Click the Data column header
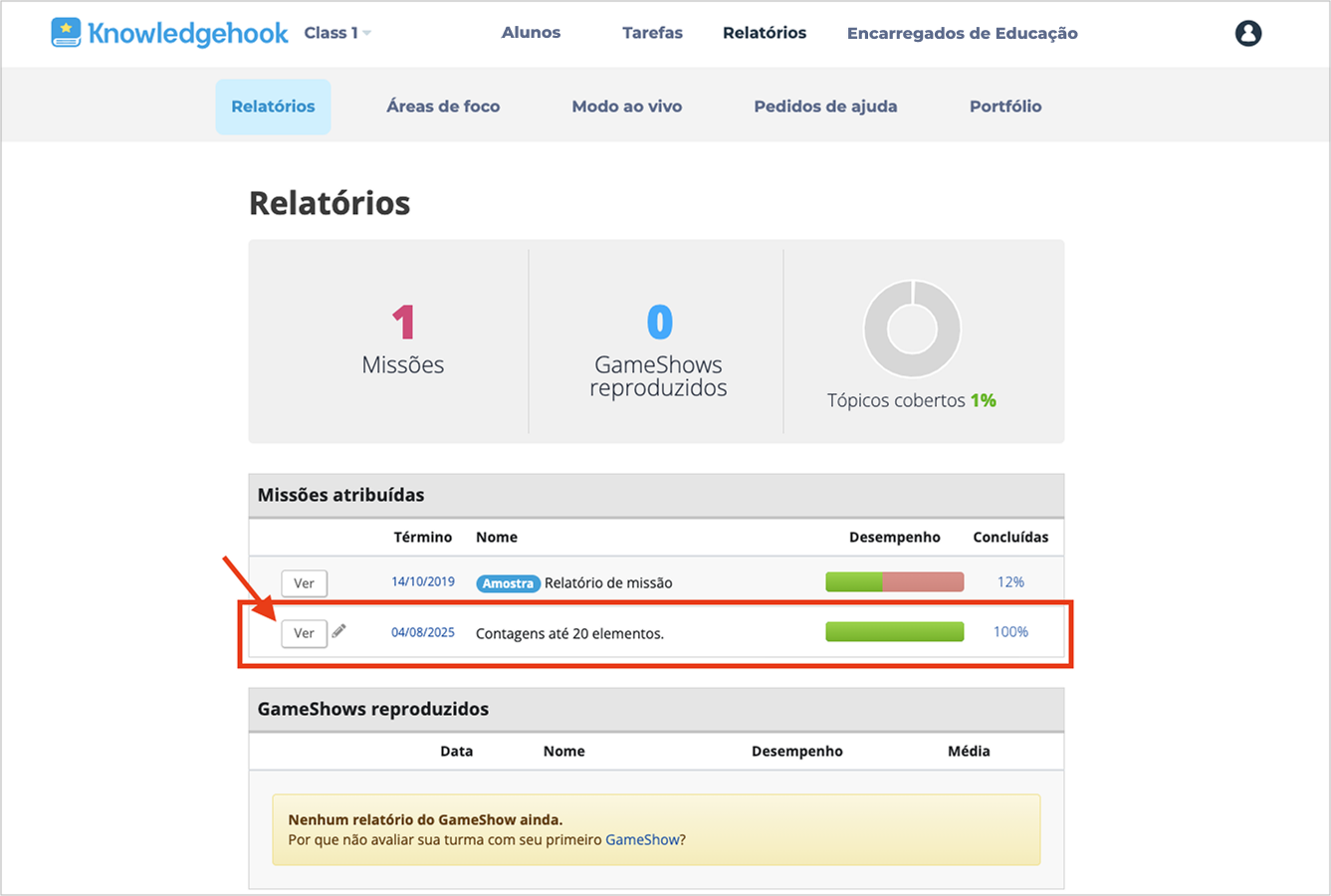The width and height of the screenshot is (1331, 896). coord(457,751)
